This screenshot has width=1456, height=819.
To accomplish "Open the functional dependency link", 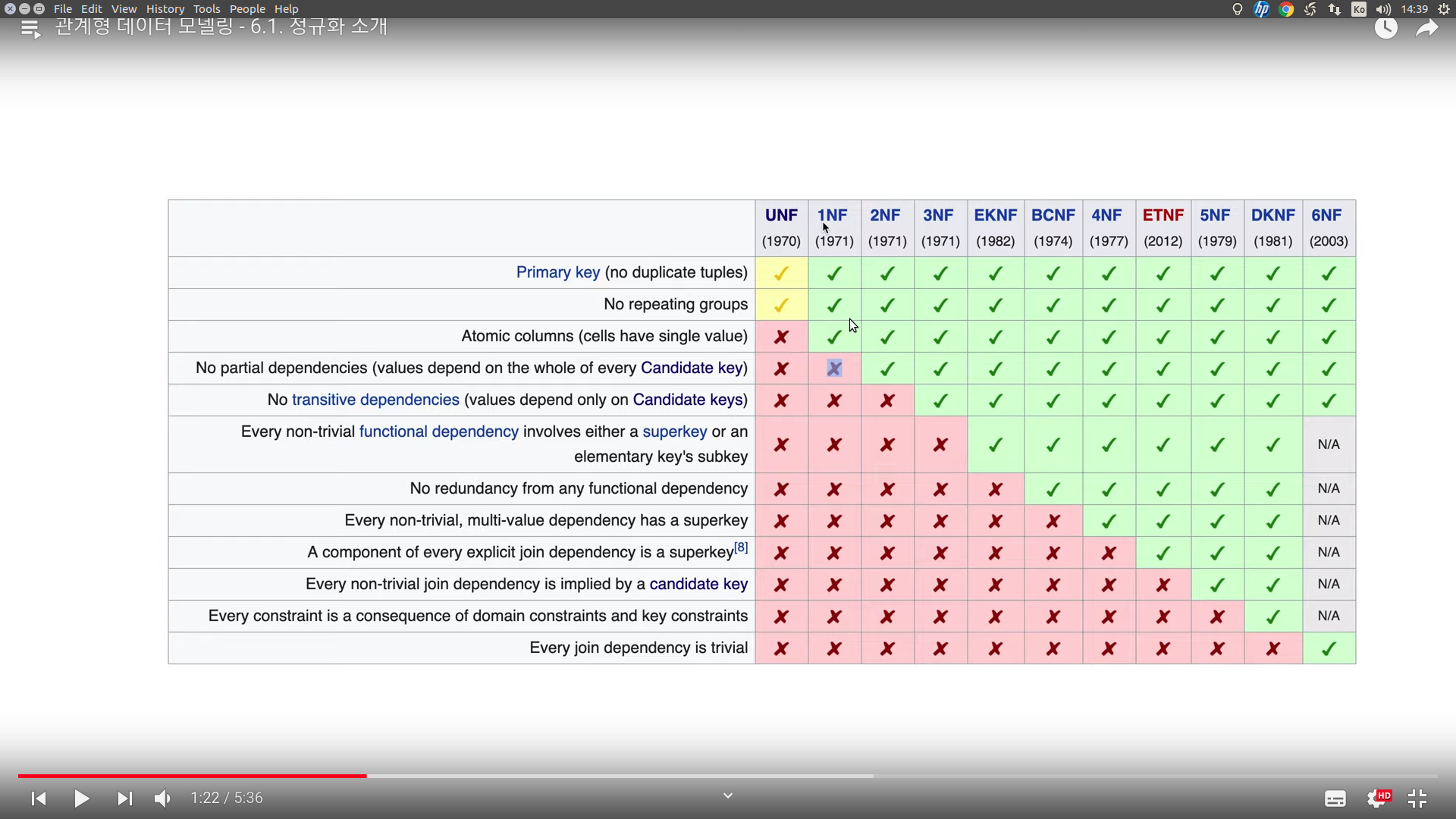I will pyautogui.click(x=439, y=431).
